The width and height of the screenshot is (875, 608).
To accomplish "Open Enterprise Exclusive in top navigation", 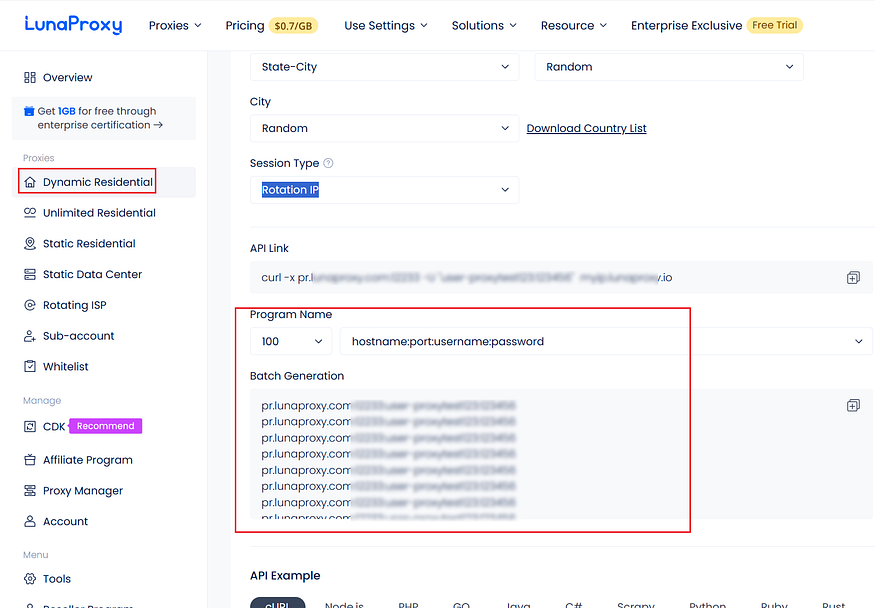I will (x=686, y=26).
